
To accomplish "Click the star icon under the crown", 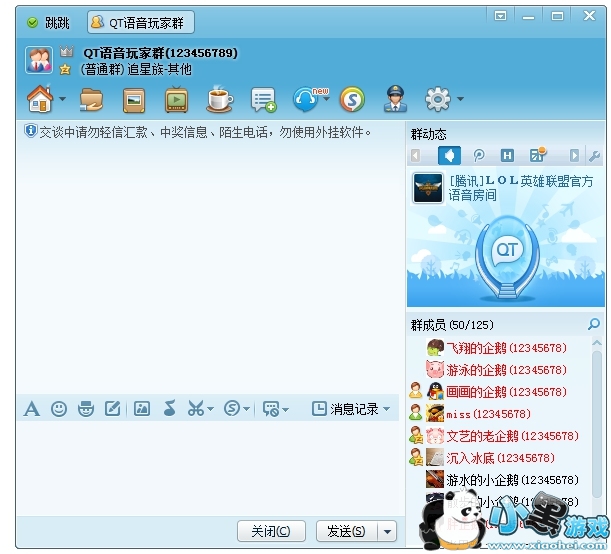I will [x=65, y=70].
